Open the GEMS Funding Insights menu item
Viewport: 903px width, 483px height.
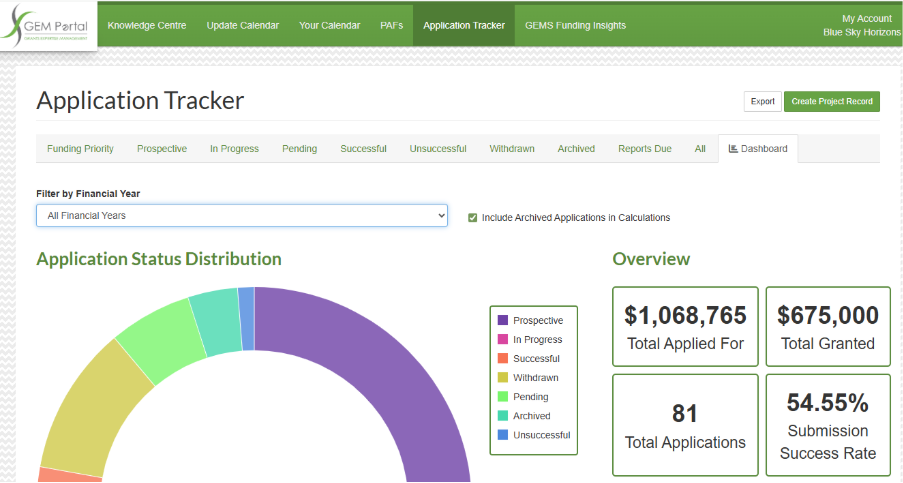pos(576,25)
